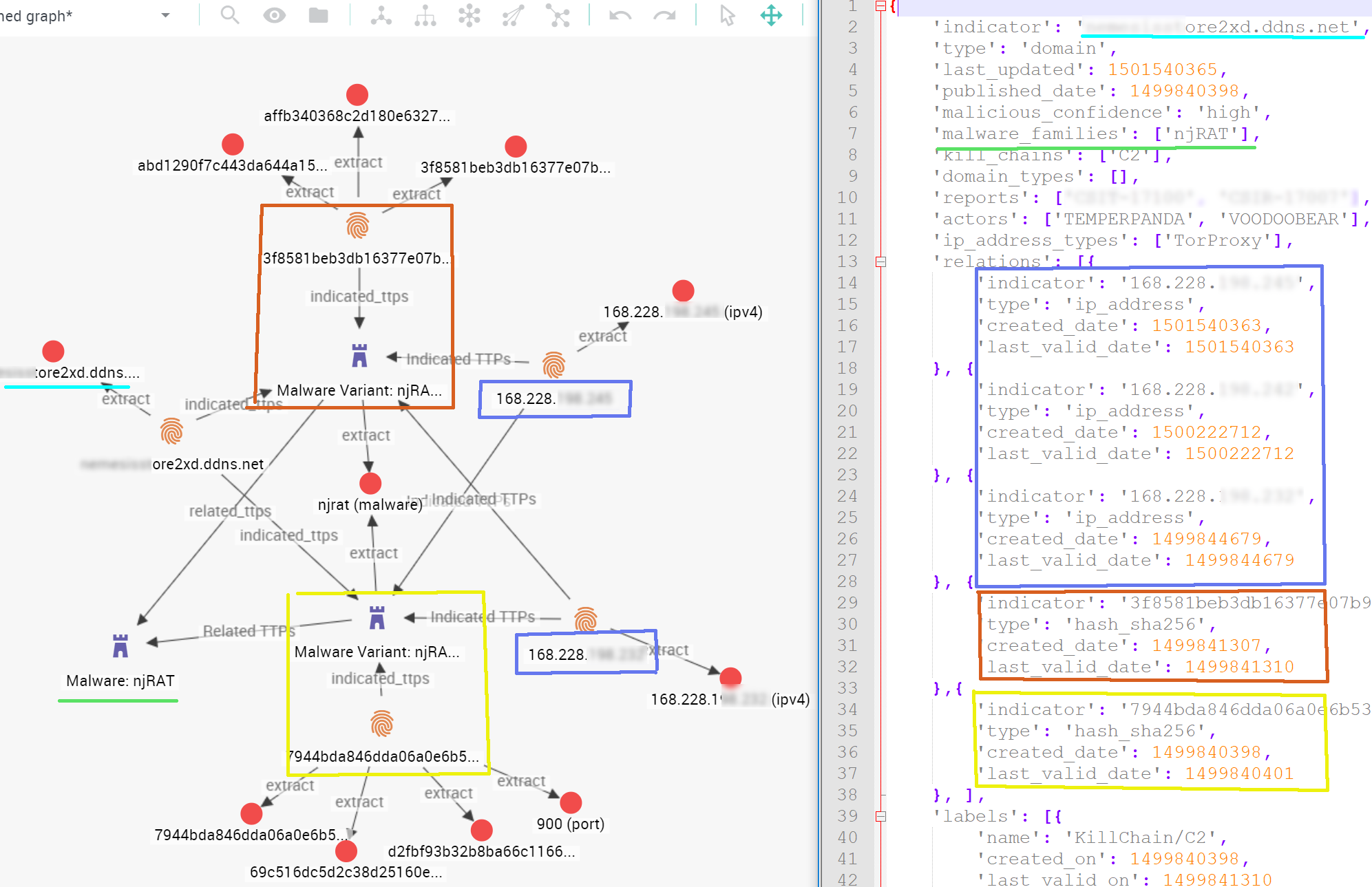Select red node 69c516dc5d2c38d25160e
Screen dimensions: 1372x887
pyautogui.click(x=346, y=851)
